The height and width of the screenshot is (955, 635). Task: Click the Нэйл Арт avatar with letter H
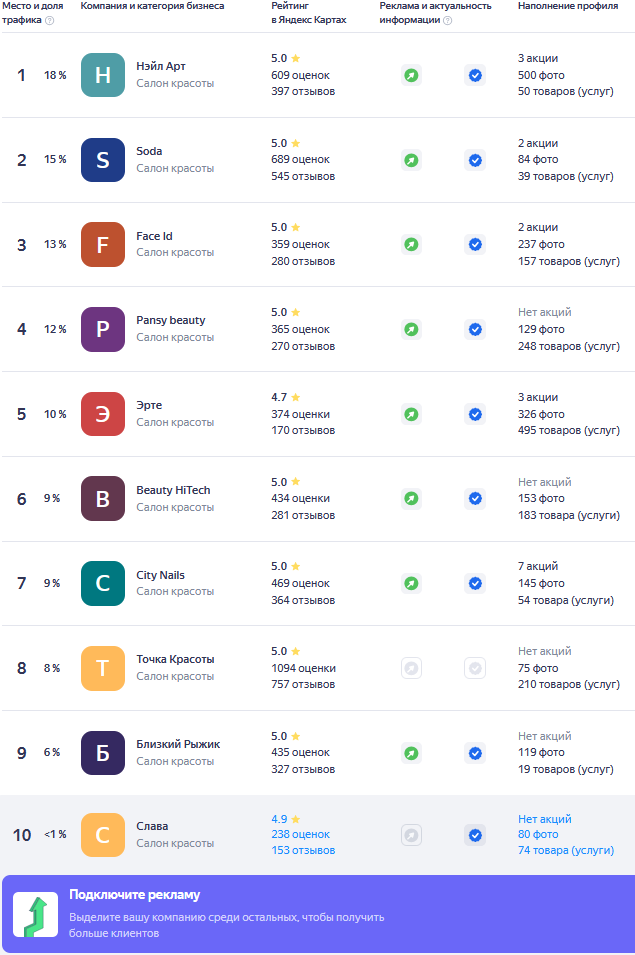(x=102, y=75)
